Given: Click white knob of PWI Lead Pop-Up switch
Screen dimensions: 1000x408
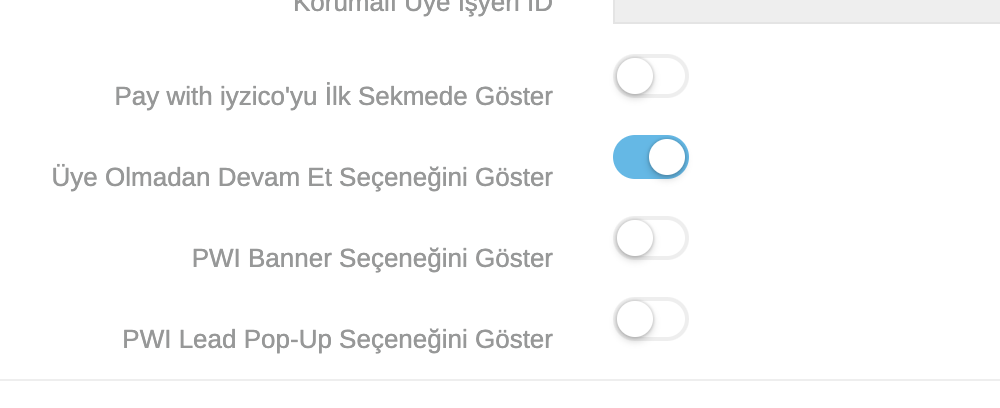Looking at the screenshot, I should 635,319.
